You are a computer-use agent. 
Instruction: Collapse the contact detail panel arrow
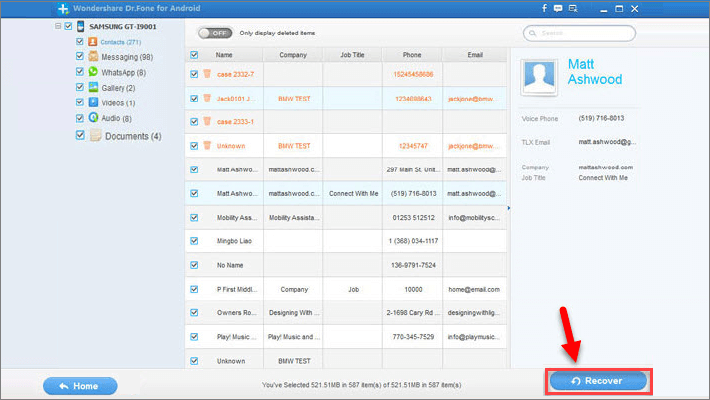509,208
